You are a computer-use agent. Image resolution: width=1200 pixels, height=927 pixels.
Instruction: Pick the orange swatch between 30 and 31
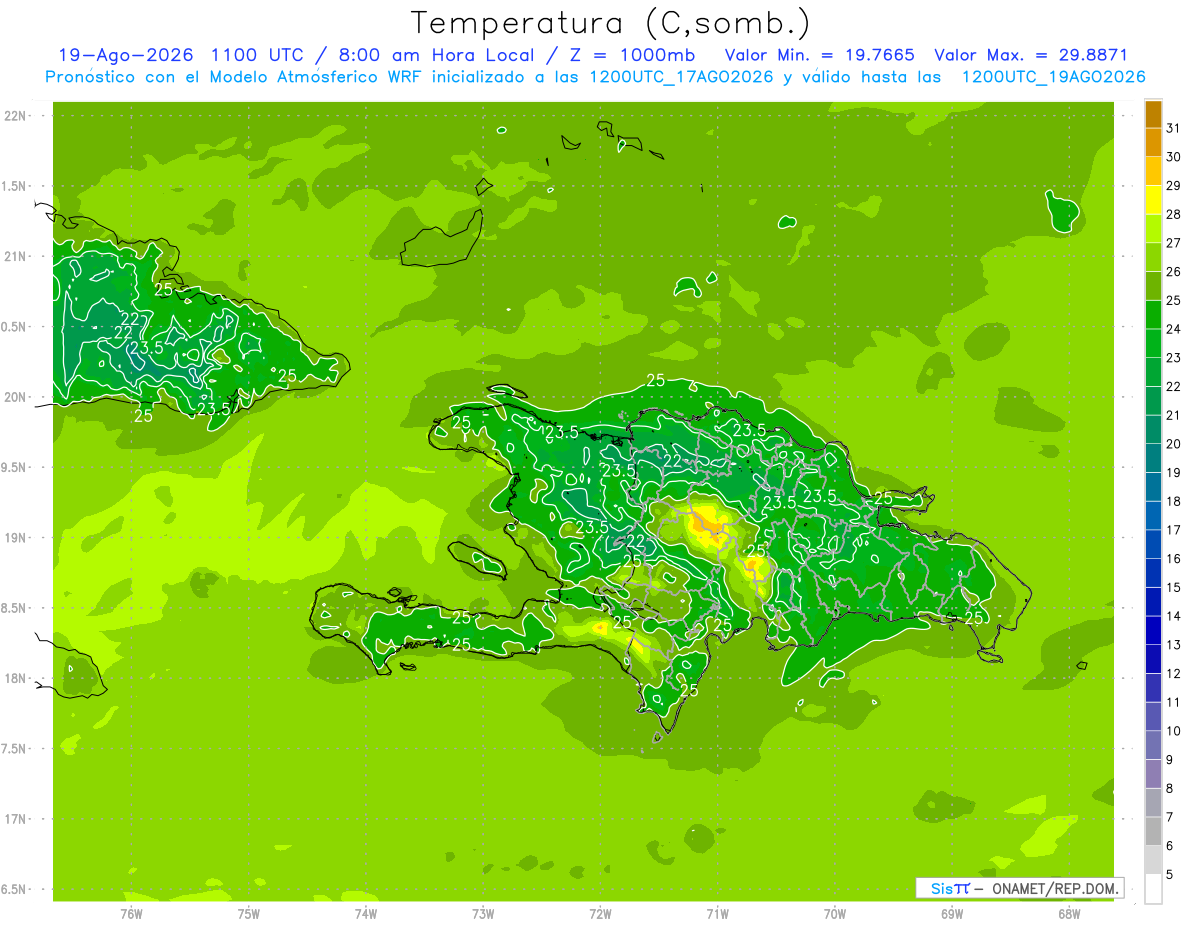click(x=1153, y=142)
